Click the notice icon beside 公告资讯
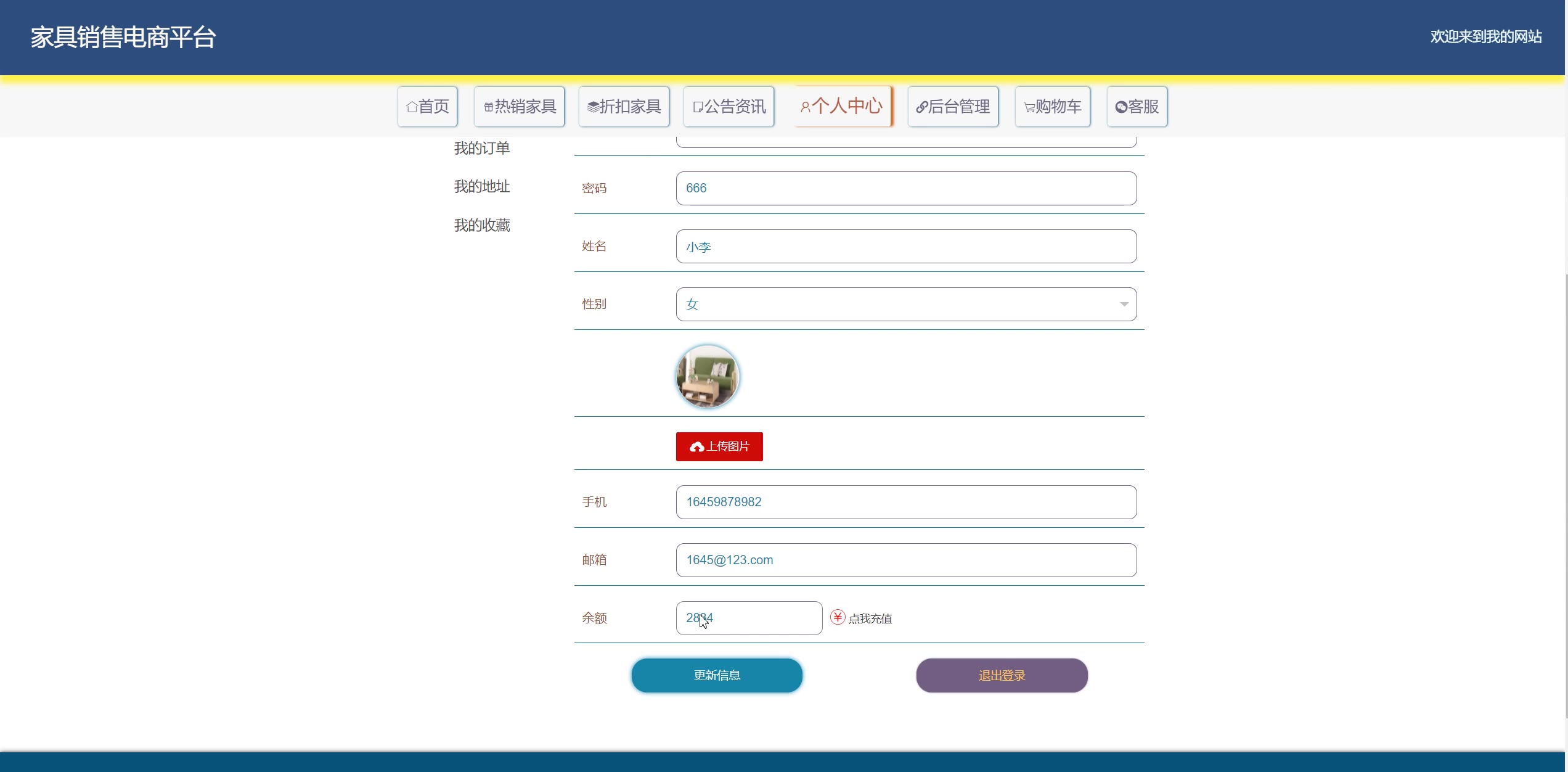 click(x=698, y=107)
